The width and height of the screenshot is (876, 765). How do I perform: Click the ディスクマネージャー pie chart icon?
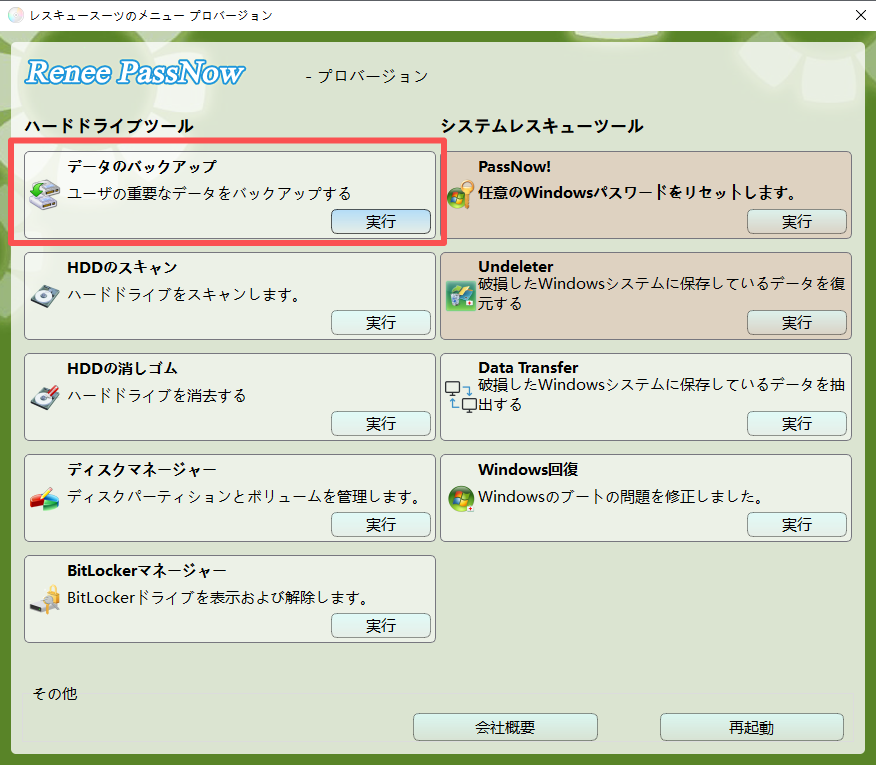[x=44, y=498]
